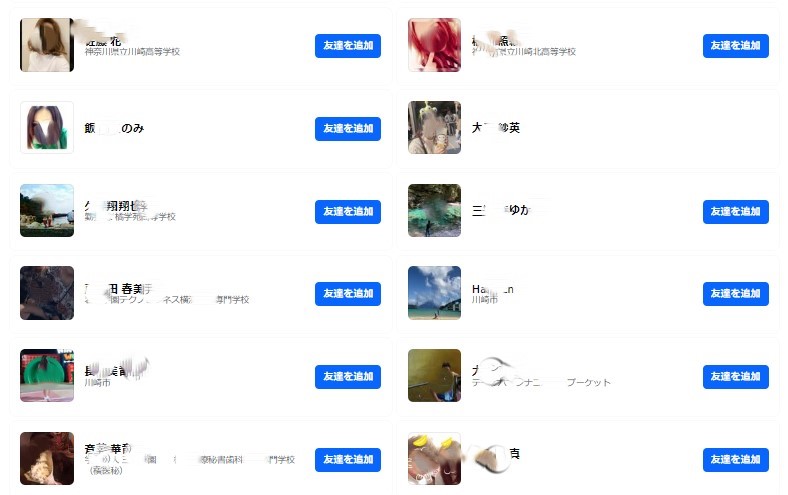The width and height of the screenshot is (788, 495).
Task: Open the blue sky beach thumbnail
Action: (434, 293)
